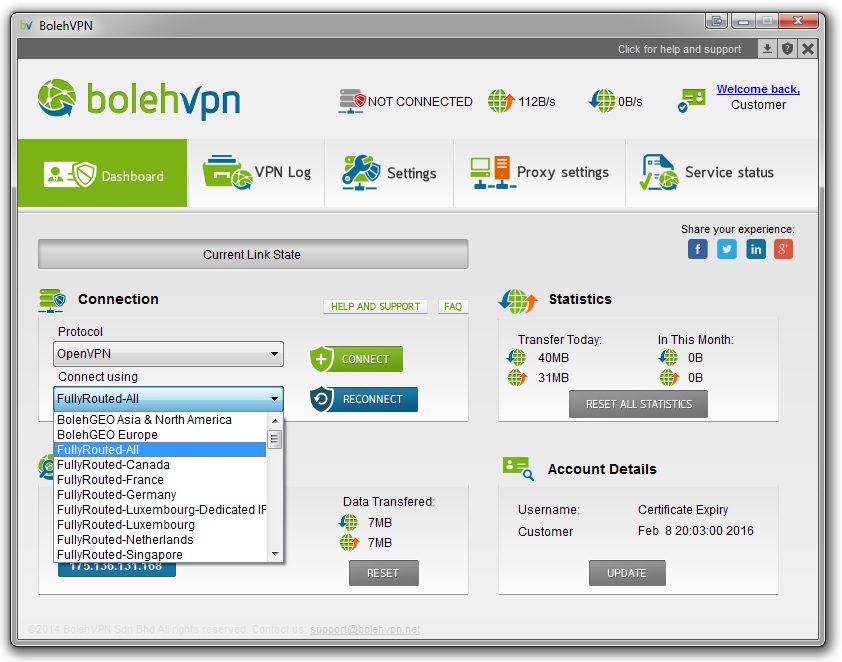
Task: Reset the data transferred counter
Action: click(383, 573)
